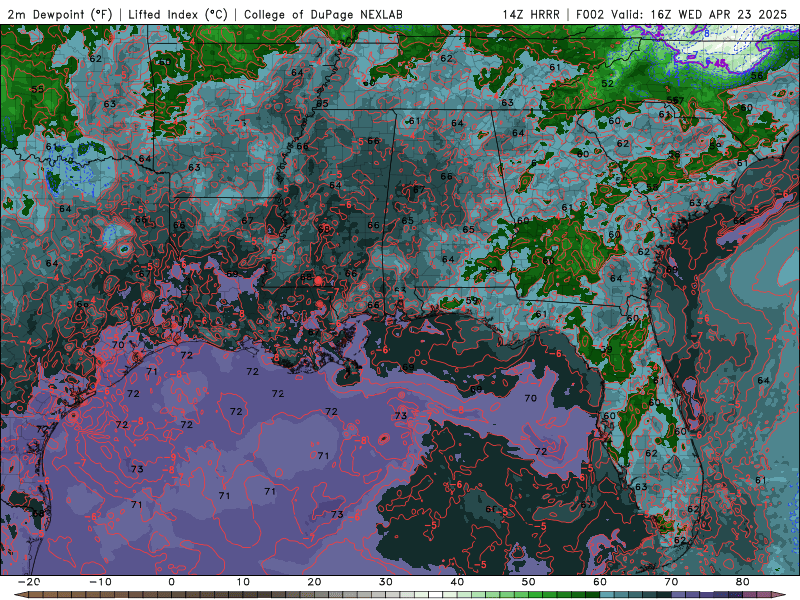Select the 40 label on the color scale
Viewport: 800px width, 600px height.
pos(457,582)
